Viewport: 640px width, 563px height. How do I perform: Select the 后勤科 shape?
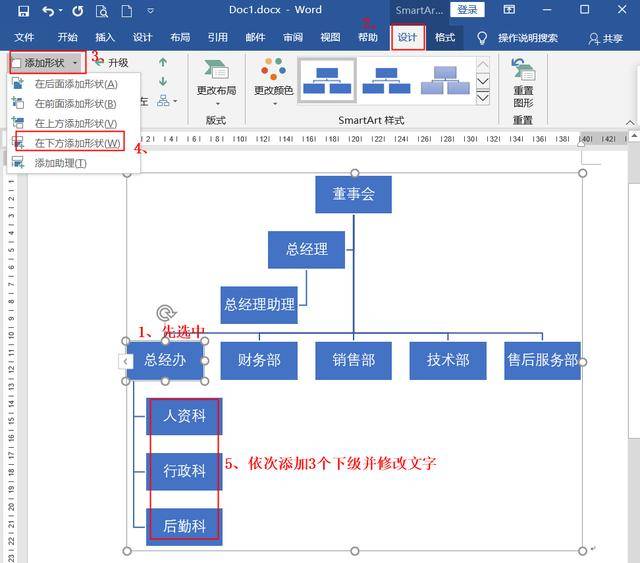click(184, 527)
